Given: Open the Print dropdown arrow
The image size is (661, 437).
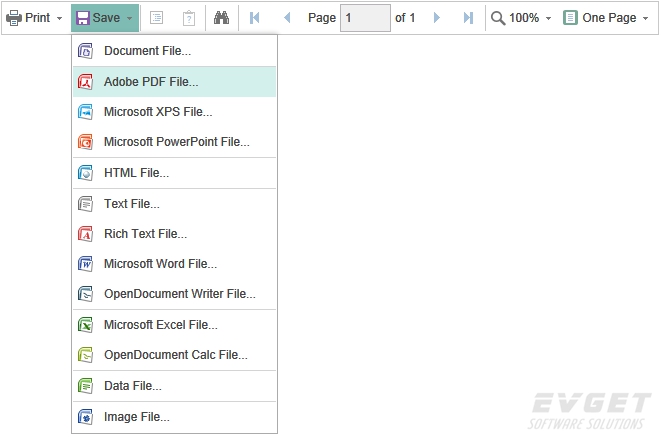Looking at the screenshot, I should click(x=59, y=18).
